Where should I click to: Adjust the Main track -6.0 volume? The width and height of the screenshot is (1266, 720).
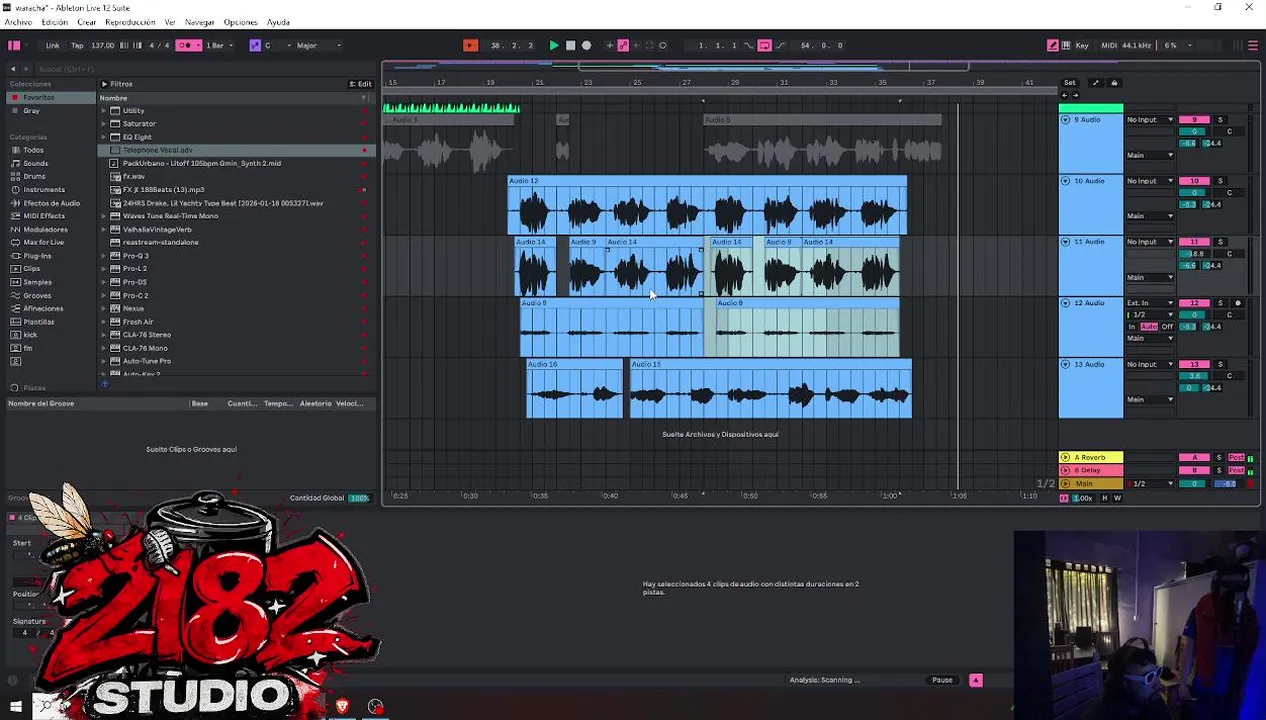(x=1226, y=484)
